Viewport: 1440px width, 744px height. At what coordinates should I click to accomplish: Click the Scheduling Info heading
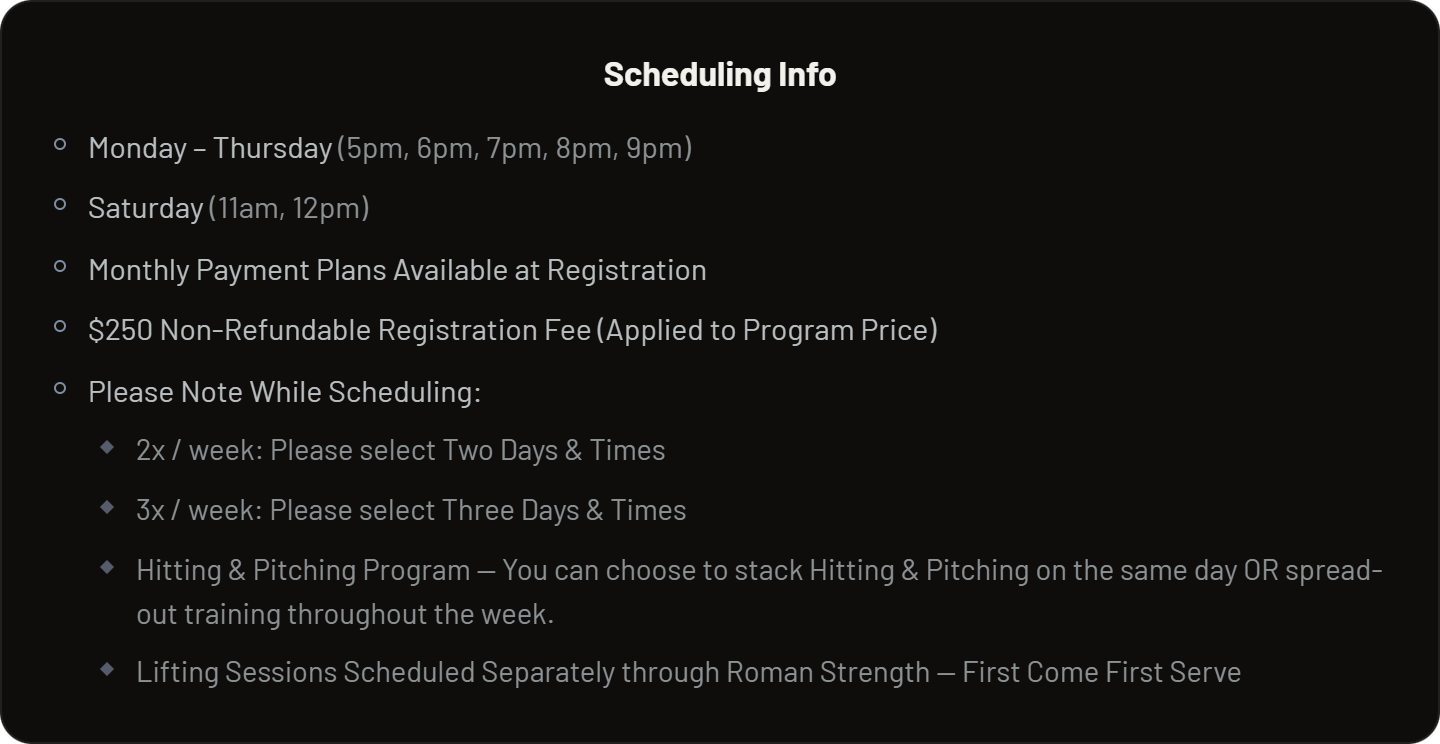click(720, 74)
